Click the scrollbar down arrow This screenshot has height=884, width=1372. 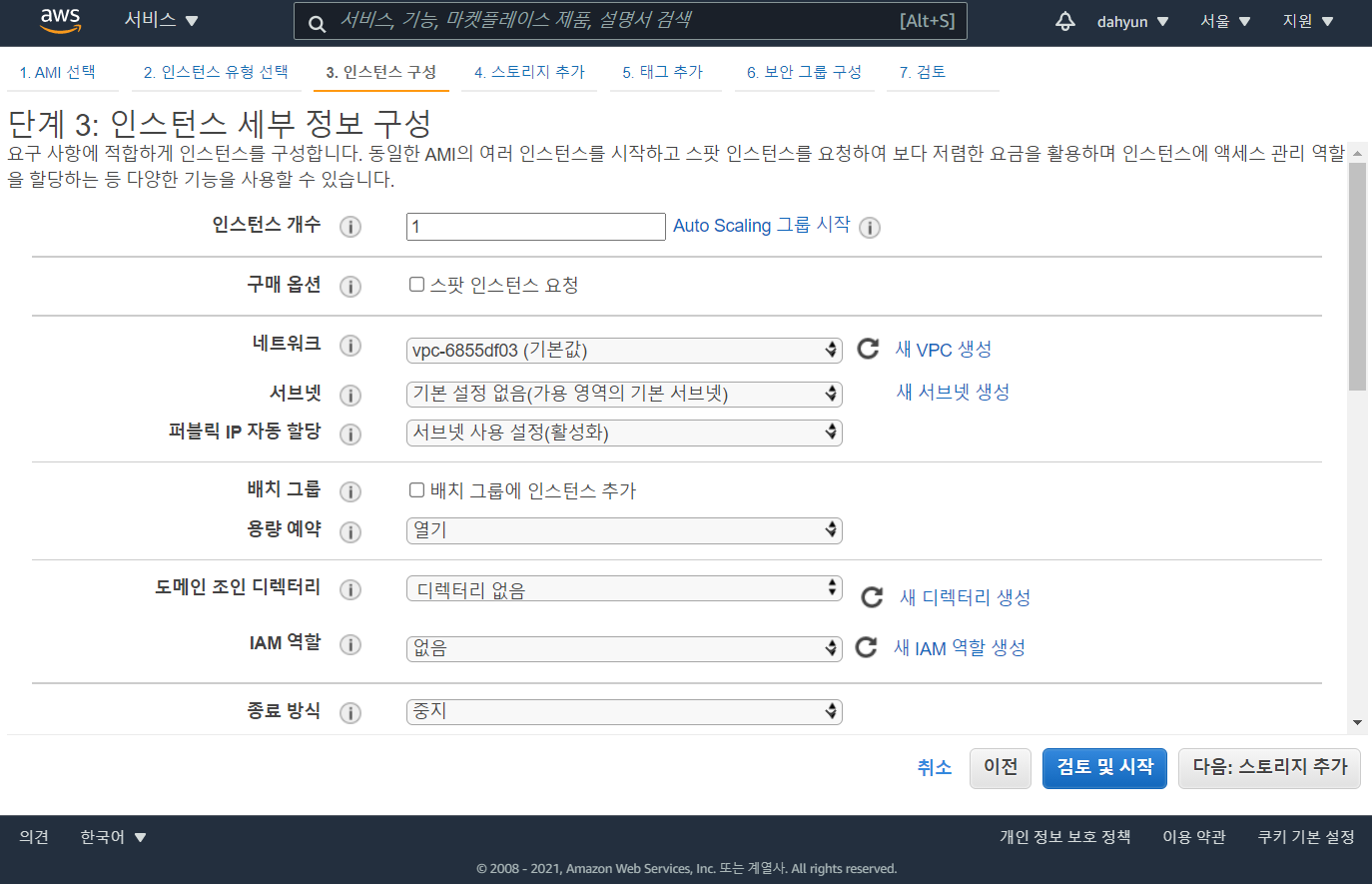click(x=1357, y=722)
